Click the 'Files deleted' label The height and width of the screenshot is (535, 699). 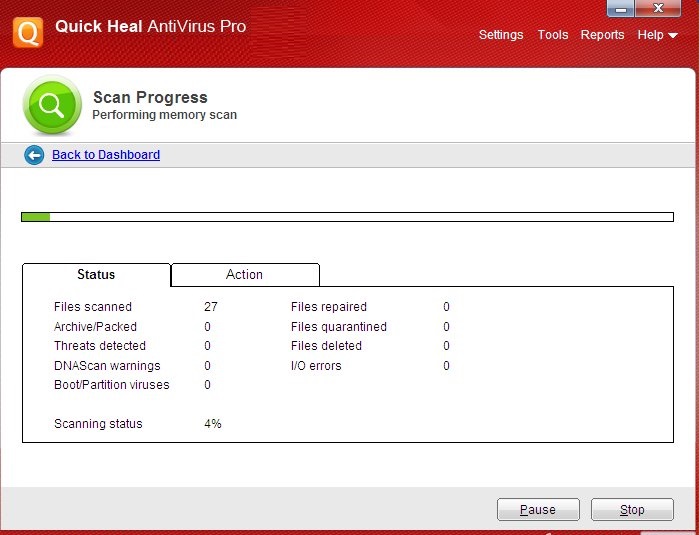[326, 346]
